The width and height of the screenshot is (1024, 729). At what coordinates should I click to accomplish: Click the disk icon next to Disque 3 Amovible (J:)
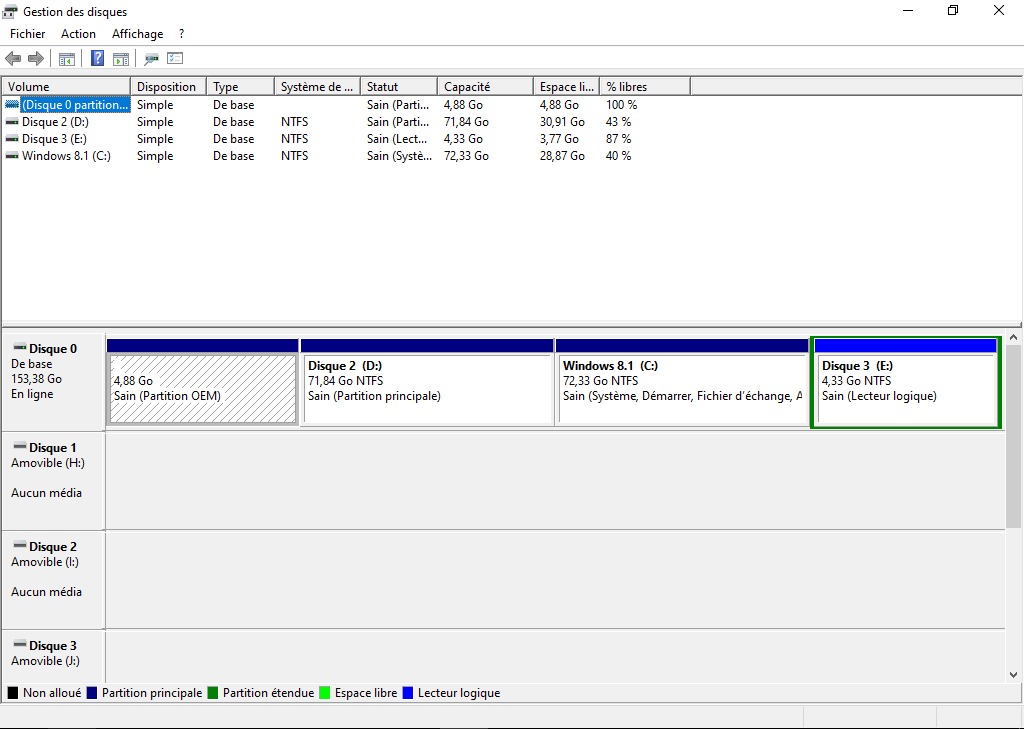pyautogui.click(x=20, y=645)
